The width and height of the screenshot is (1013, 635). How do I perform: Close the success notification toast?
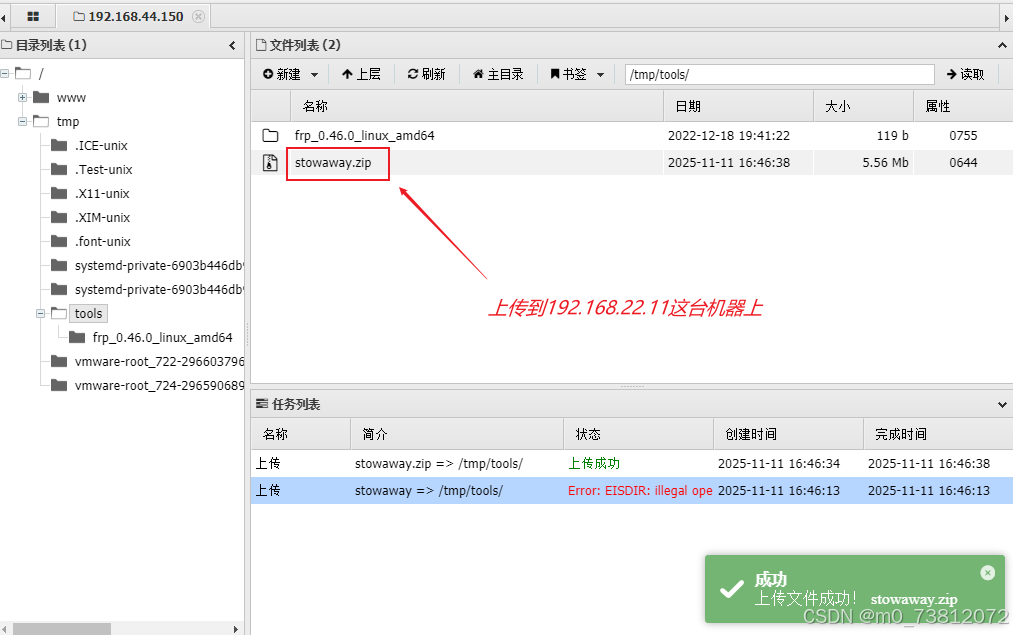(x=987, y=572)
